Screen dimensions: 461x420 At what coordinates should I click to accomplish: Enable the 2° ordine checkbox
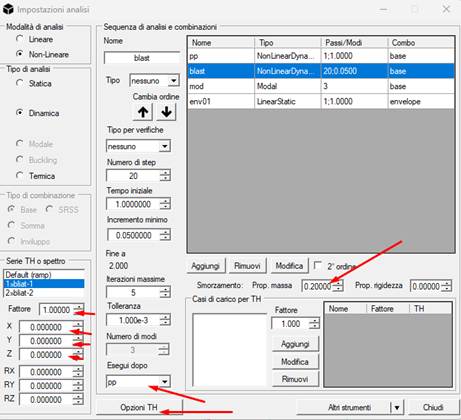pyautogui.click(x=318, y=266)
